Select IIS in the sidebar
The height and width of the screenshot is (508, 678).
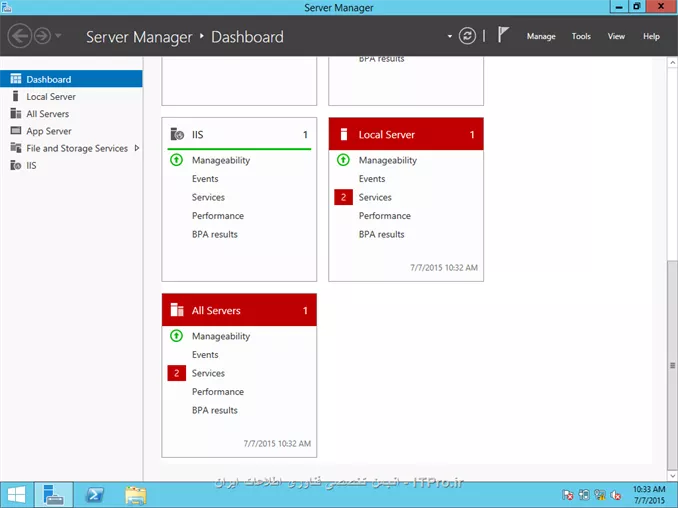click(71, 166)
